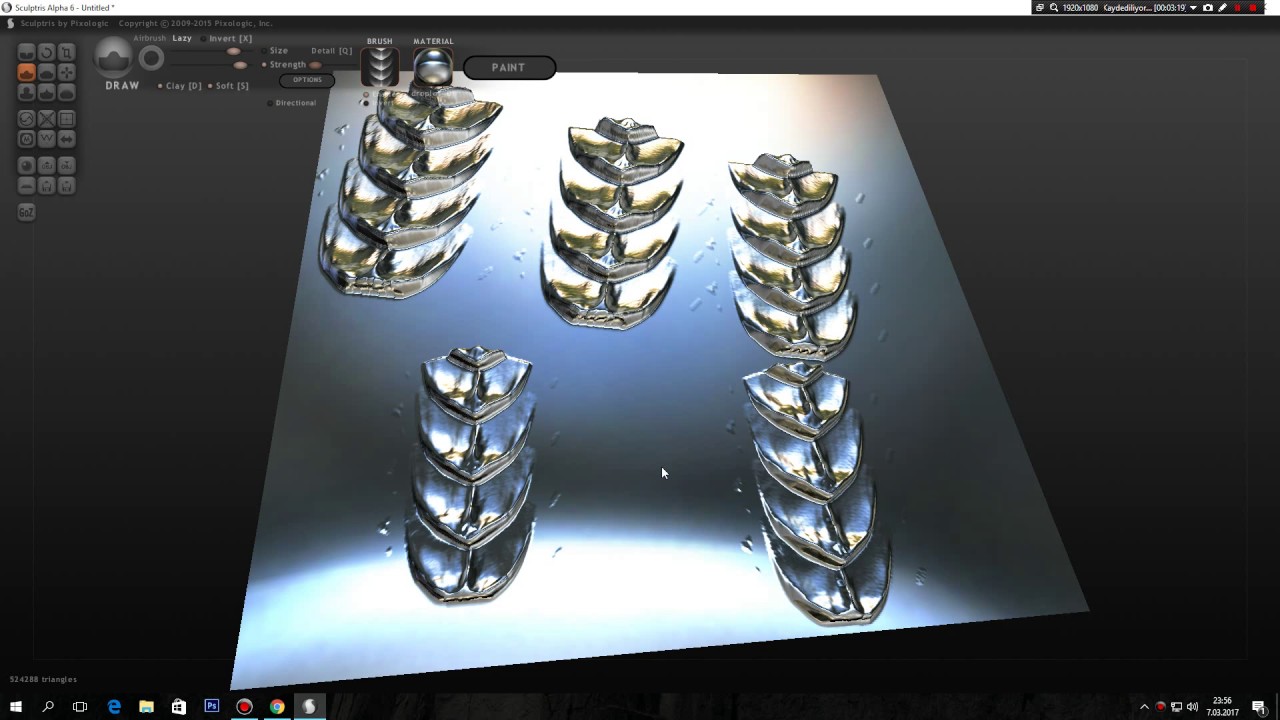Select the Crease brush tool
The width and height of the screenshot is (1280, 720).
27,52
